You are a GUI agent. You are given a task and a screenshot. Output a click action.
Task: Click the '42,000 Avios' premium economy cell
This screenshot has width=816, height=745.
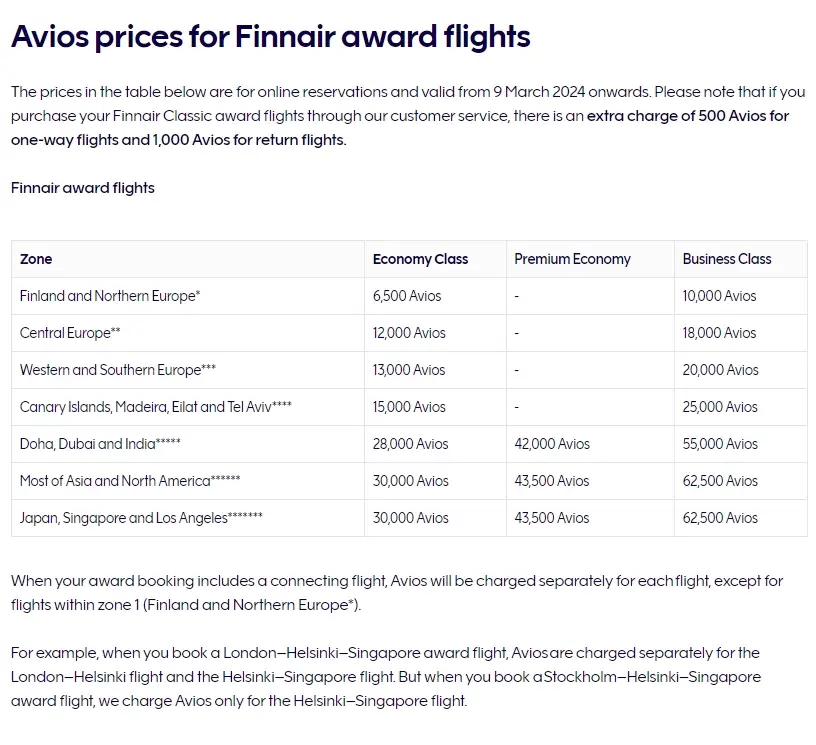click(x=552, y=444)
